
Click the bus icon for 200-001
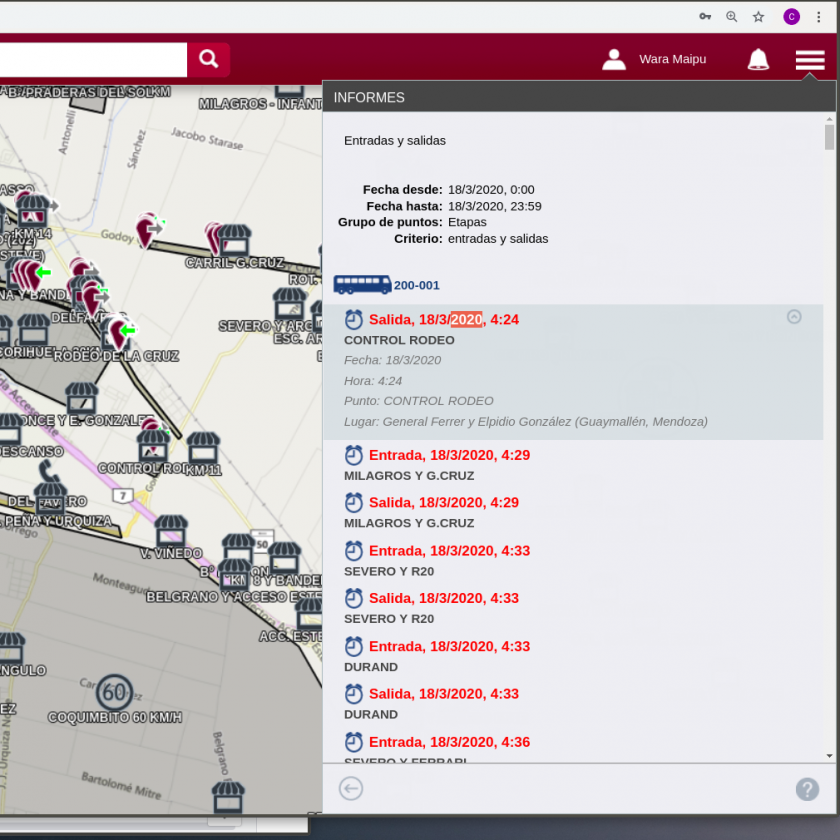coord(362,285)
